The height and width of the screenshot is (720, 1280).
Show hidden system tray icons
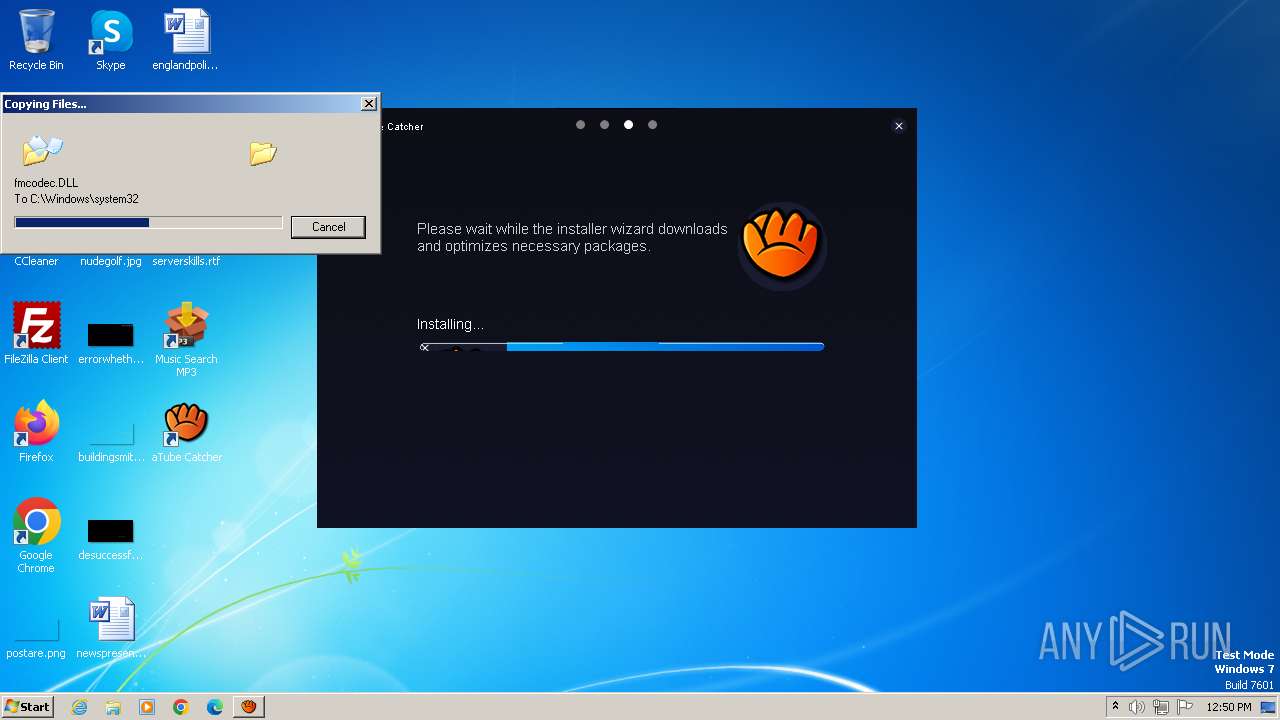tap(1115, 707)
